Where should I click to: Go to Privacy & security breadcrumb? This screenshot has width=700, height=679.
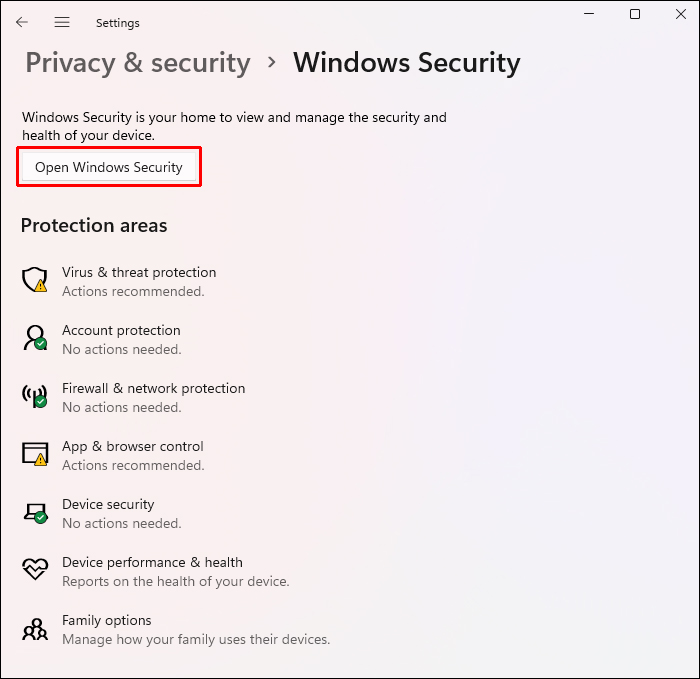click(138, 63)
